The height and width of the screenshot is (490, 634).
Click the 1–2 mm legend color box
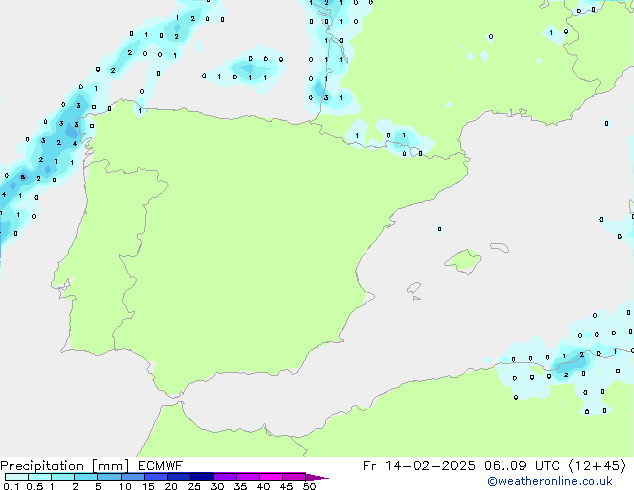click(63, 477)
